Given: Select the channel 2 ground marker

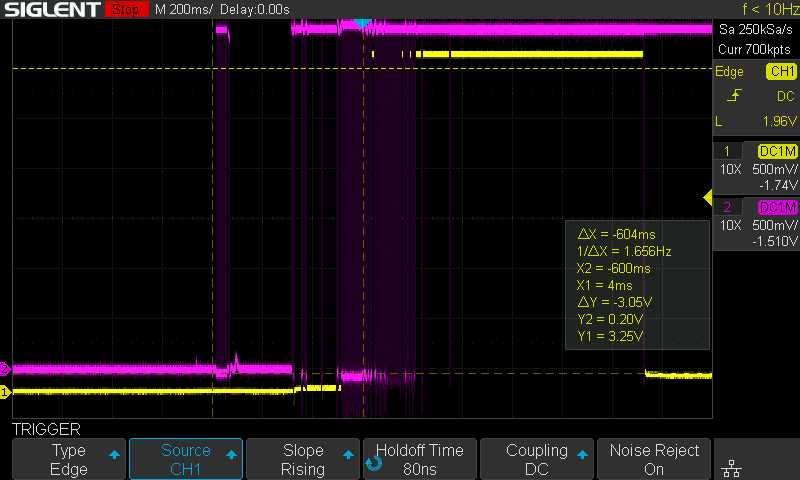Looking at the screenshot, I should click(x=5, y=368).
